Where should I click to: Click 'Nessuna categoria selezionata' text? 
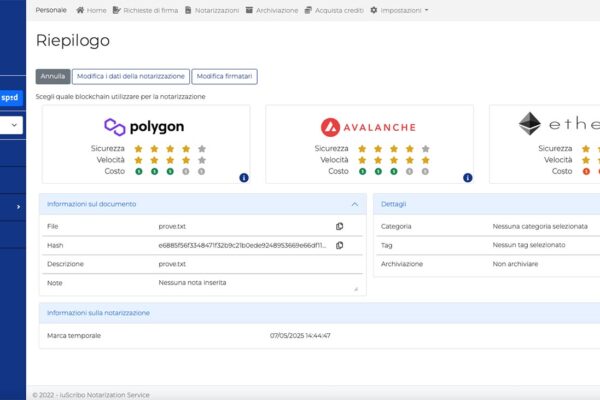(540, 226)
